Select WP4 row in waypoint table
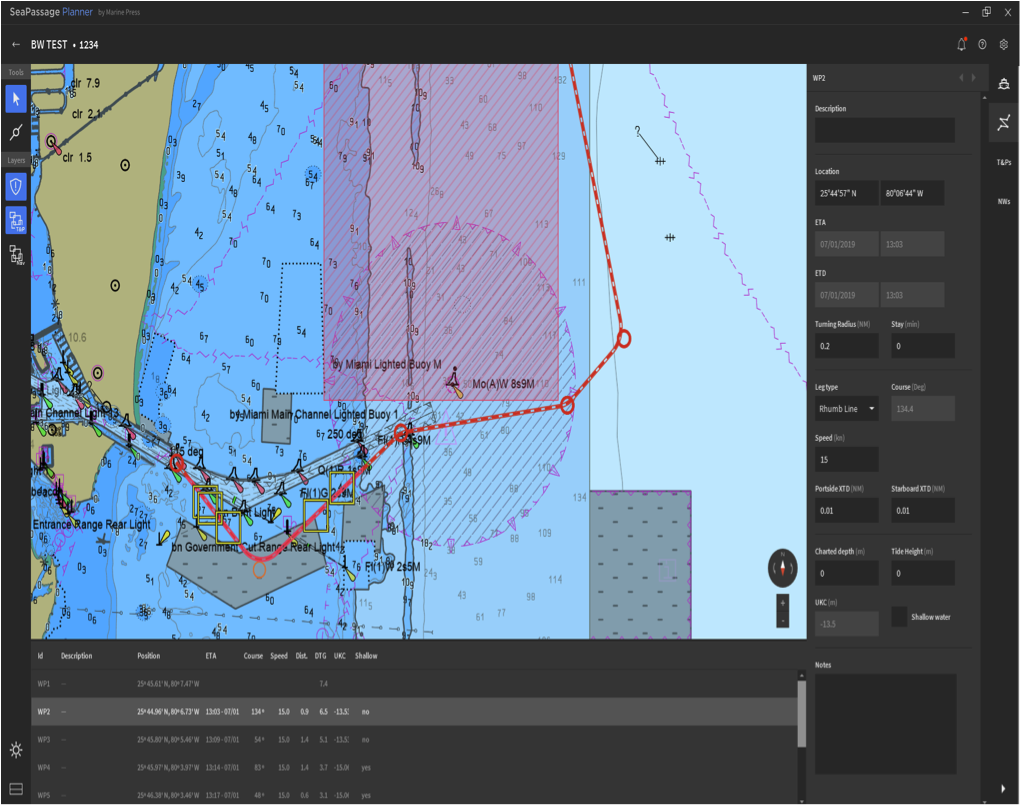1021x805 pixels. point(414,768)
